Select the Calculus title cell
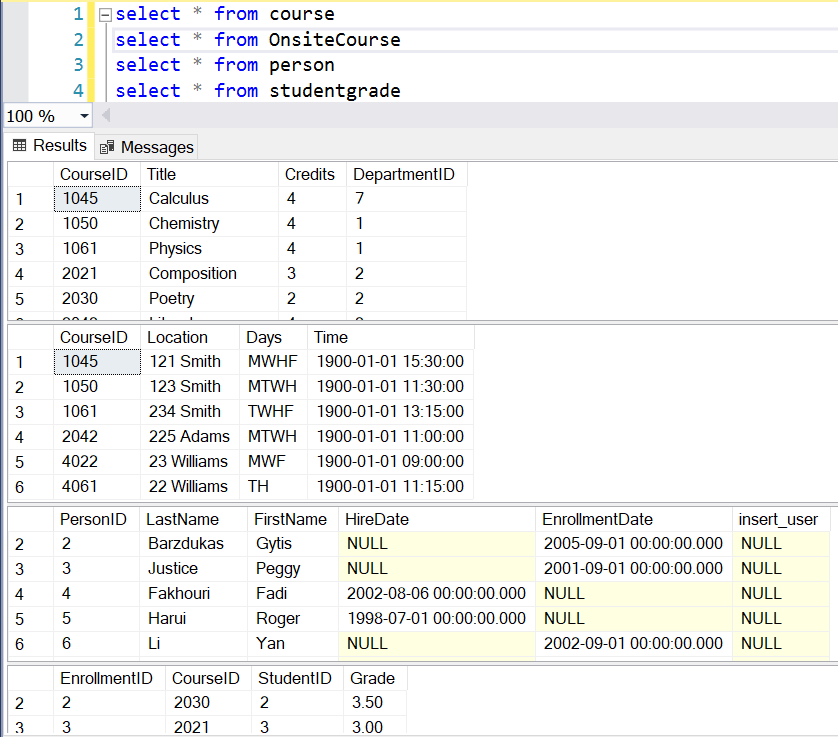 coord(210,198)
